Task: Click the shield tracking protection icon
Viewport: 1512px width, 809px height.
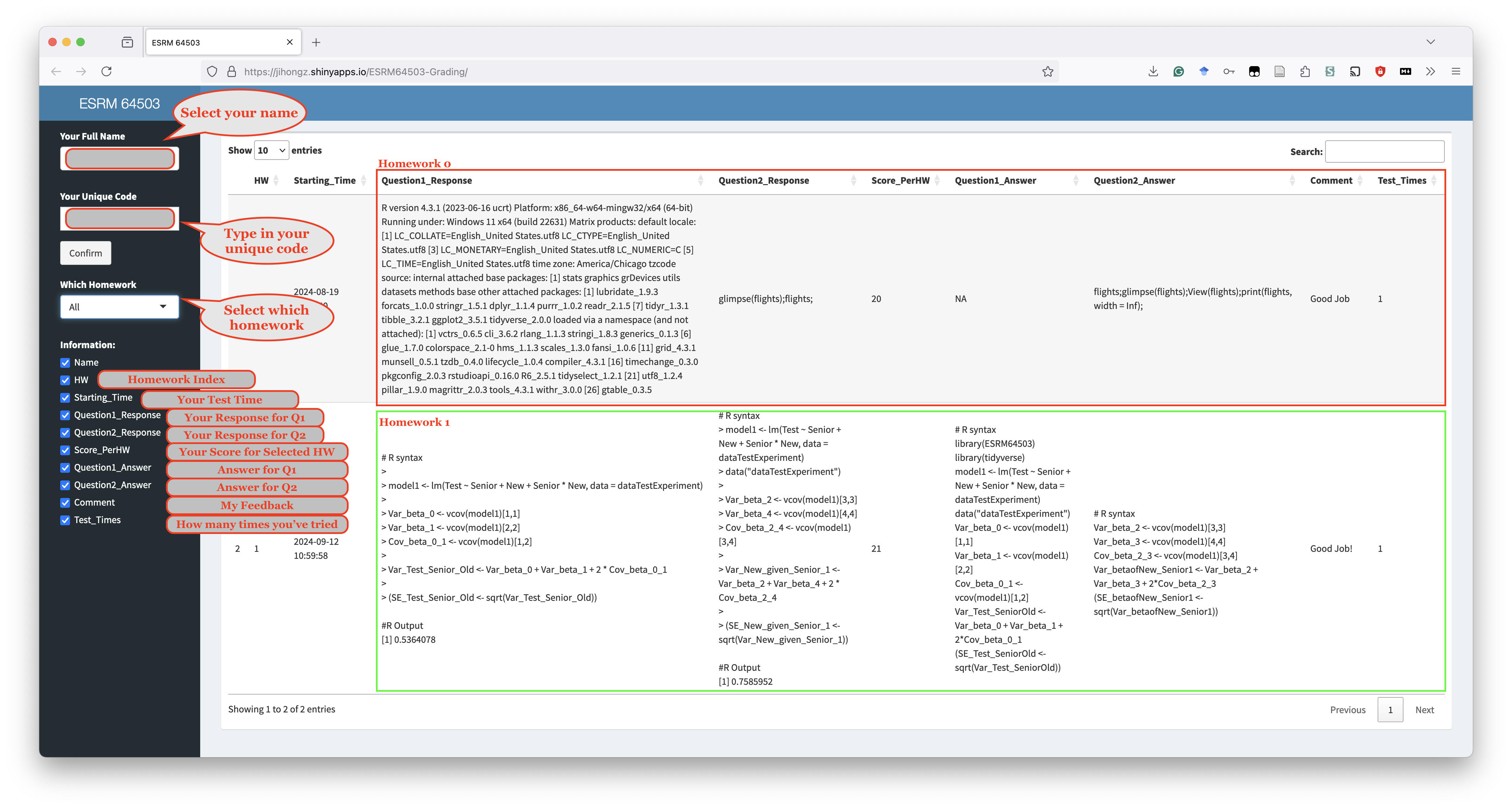Action: [212, 72]
